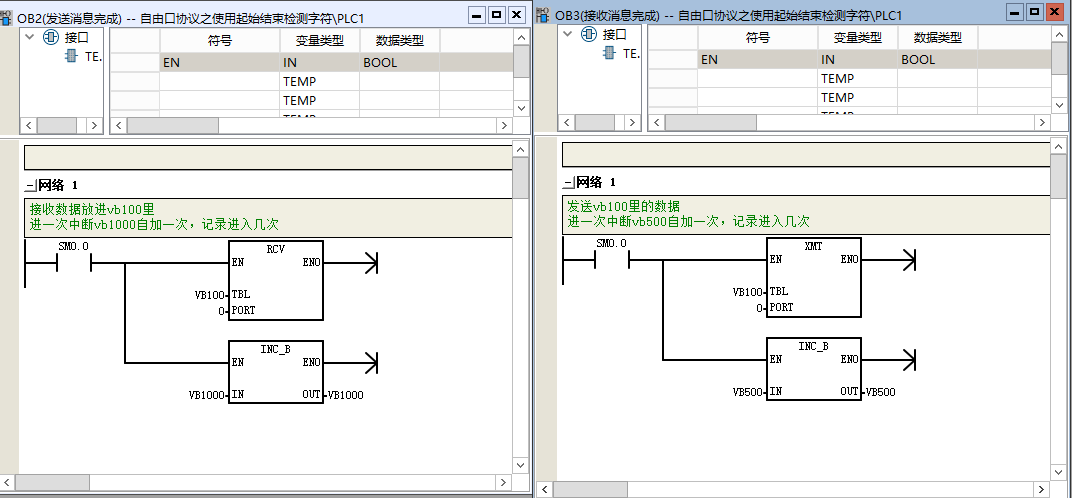Close the OB3 window
Screen dimensions: 1072x498
click(1055, 12)
